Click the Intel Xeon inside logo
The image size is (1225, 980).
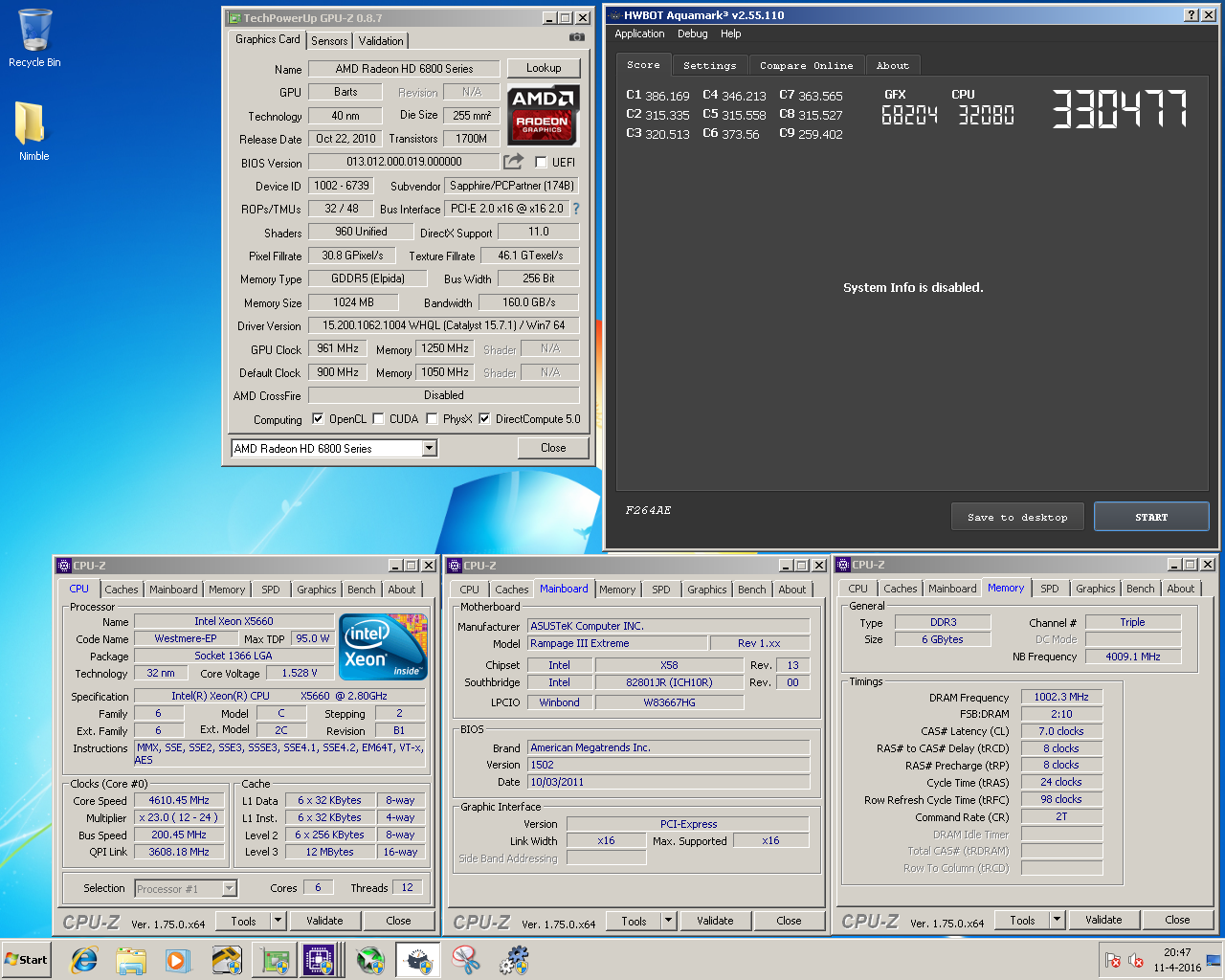[x=385, y=647]
